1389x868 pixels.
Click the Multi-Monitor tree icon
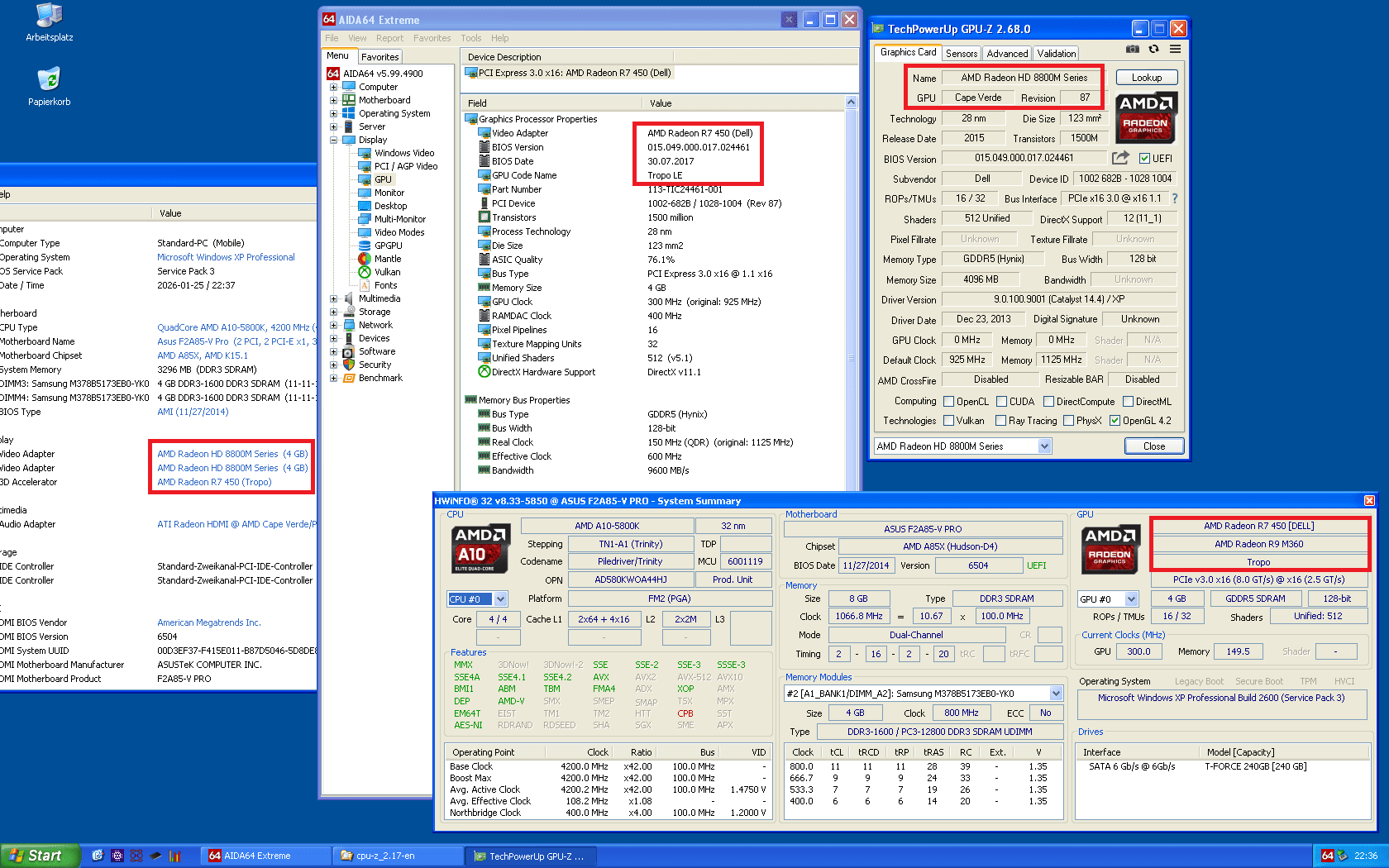click(365, 219)
